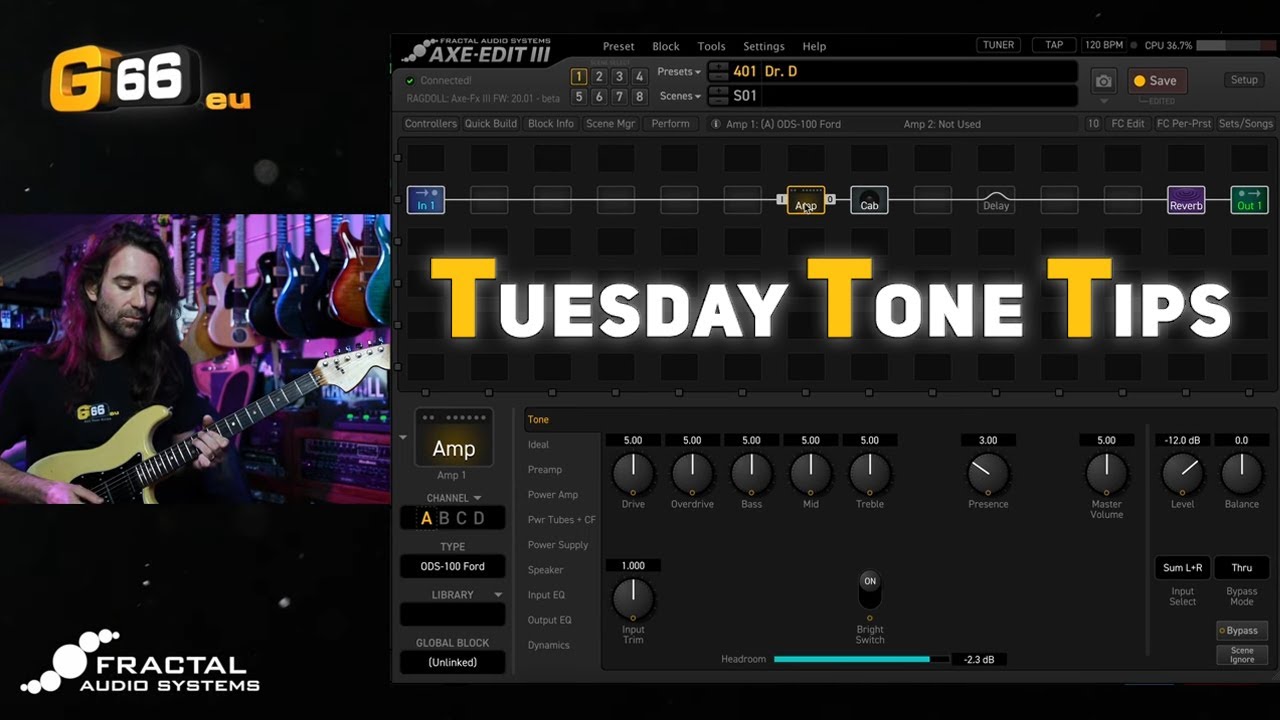1280x720 pixels.
Task: Switch to Pwr Tubes + CF page
Action: click(561, 520)
